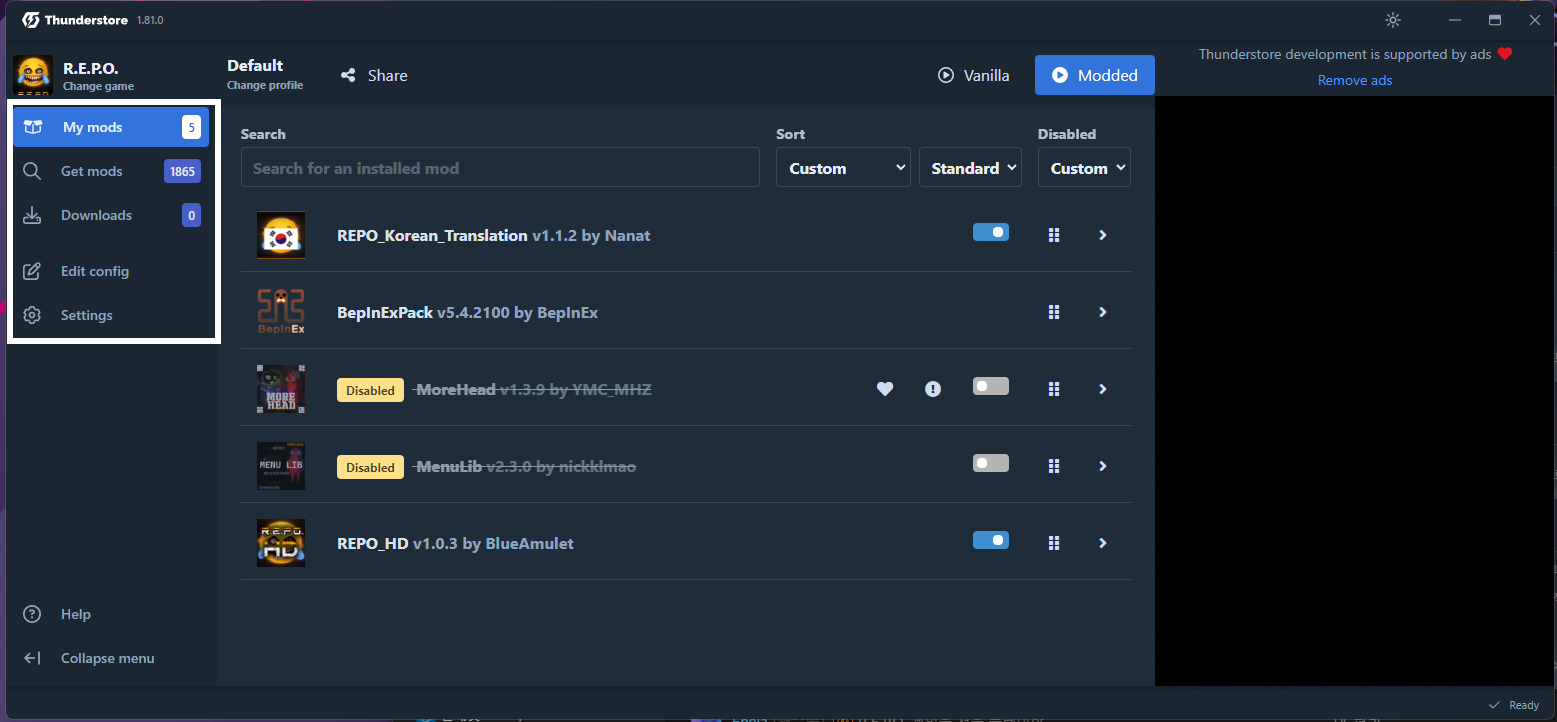Viewport: 1557px width, 722px height.
Task: Go to Get mods in sidebar
Action: pyautogui.click(x=111, y=171)
